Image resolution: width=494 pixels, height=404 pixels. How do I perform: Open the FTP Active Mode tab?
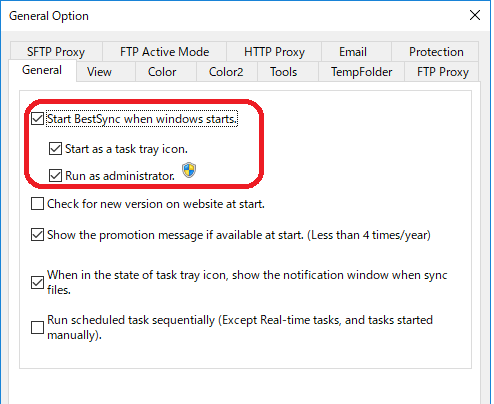[165, 52]
